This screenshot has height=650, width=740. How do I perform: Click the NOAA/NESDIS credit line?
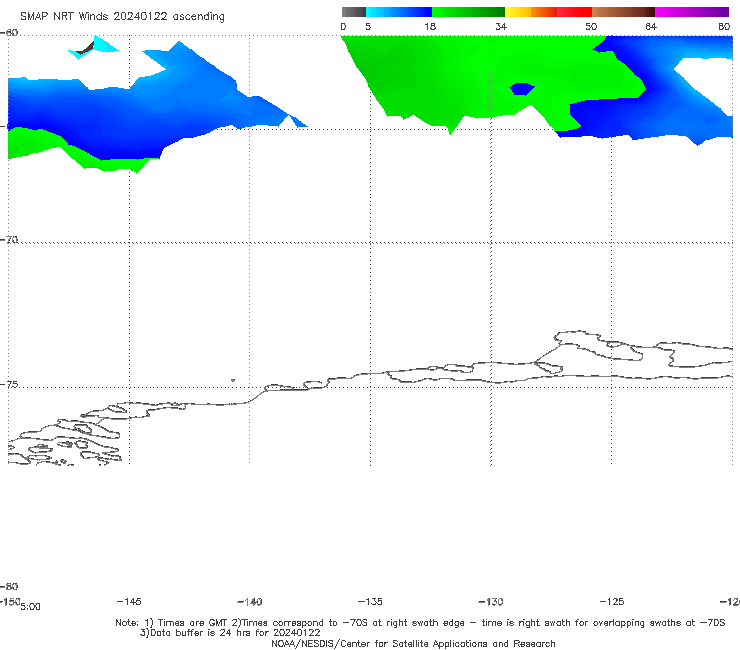413,644
